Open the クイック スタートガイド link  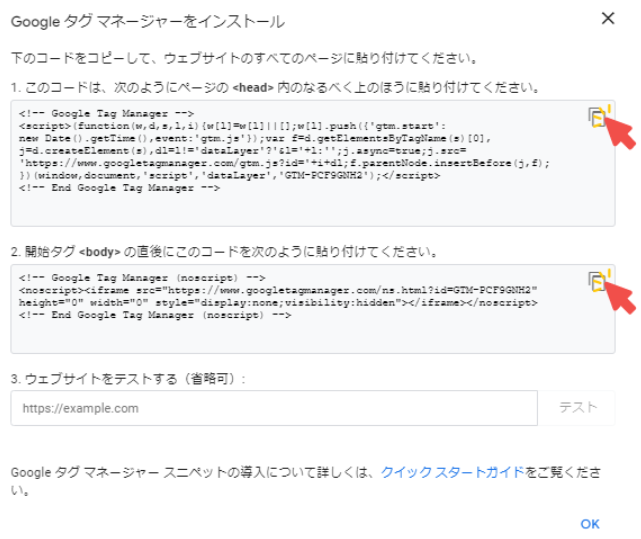(x=452, y=472)
